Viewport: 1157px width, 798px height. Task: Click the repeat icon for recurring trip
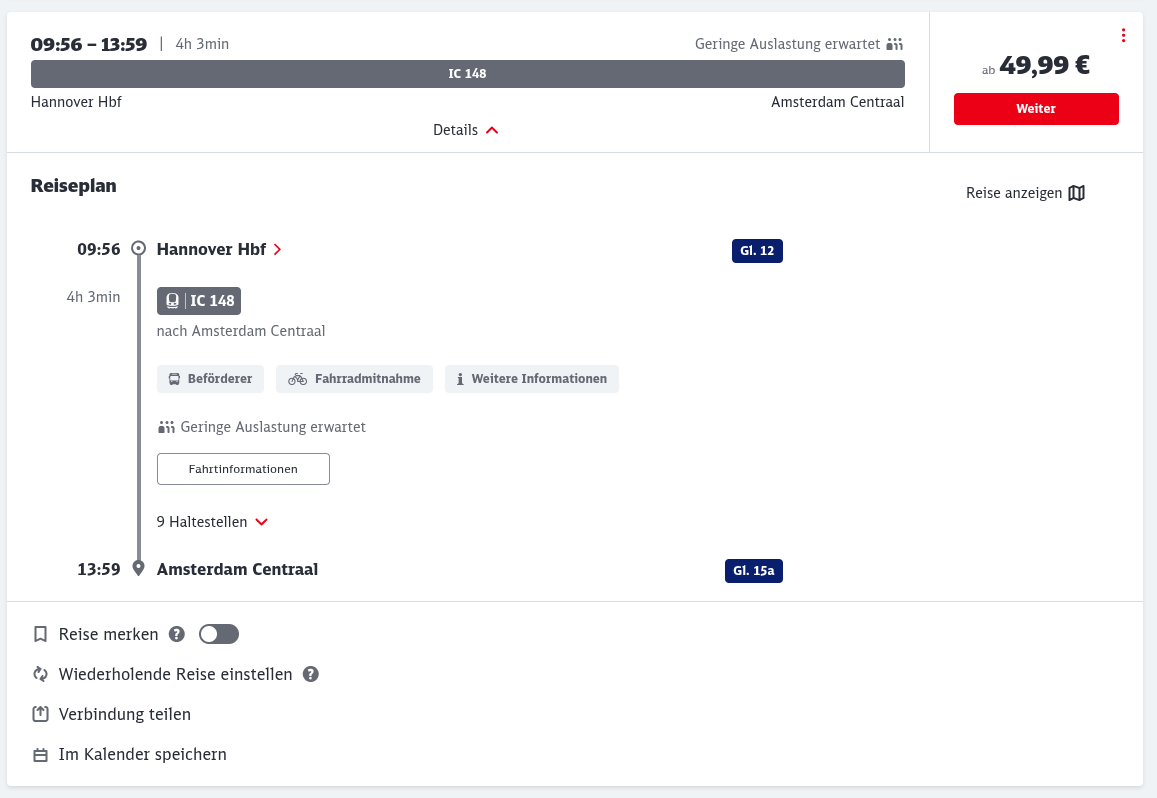41,674
